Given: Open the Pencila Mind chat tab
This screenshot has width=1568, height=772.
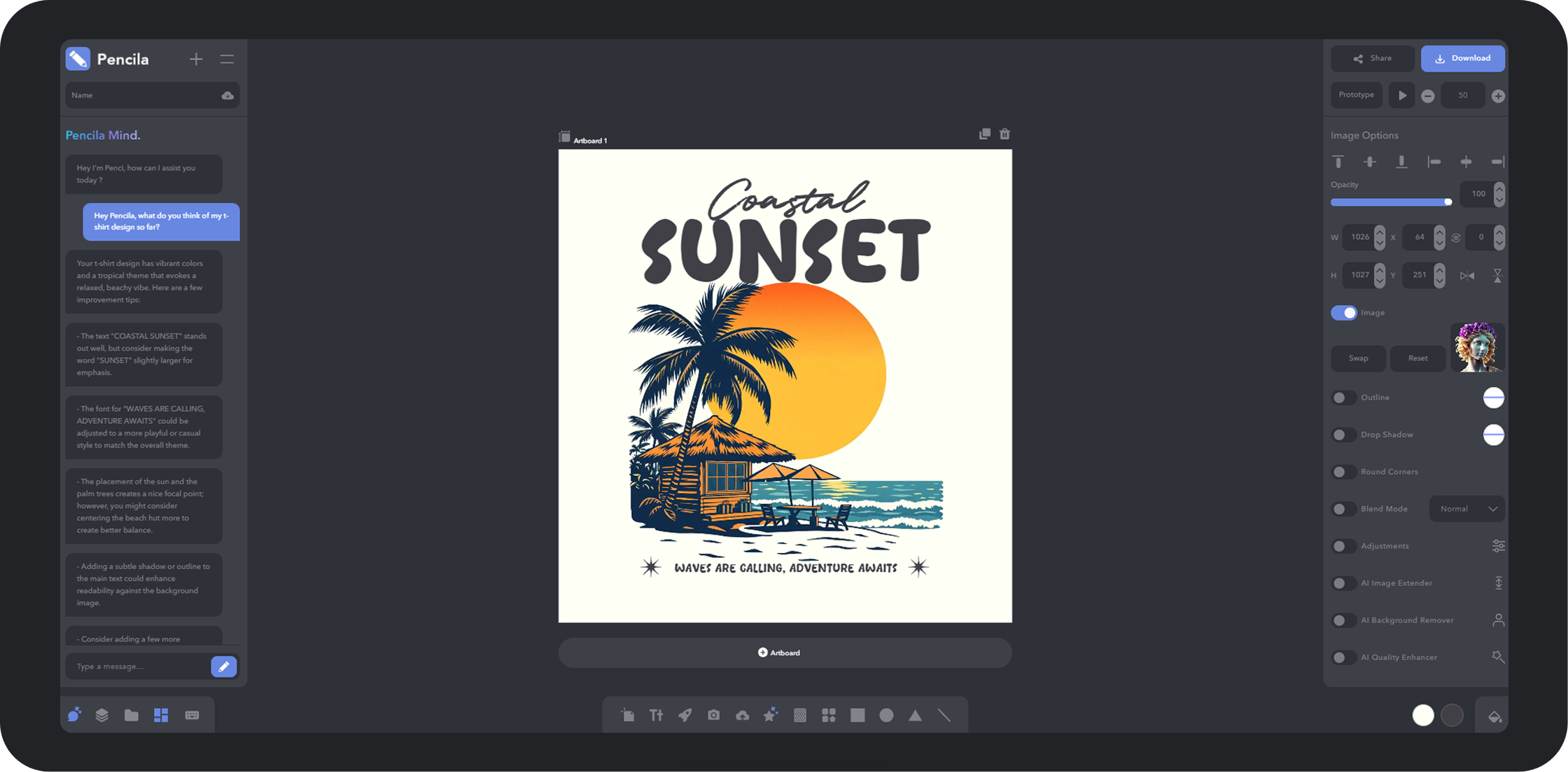Looking at the screenshot, I should point(74,715).
